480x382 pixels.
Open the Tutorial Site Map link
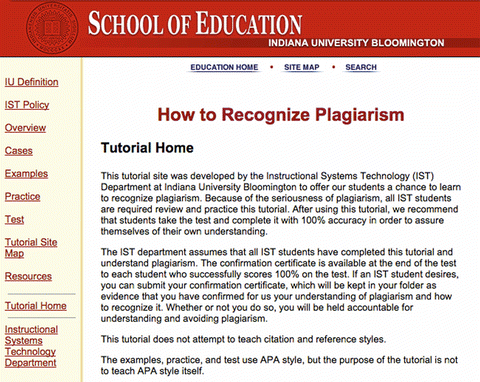(x=31, y=248)
